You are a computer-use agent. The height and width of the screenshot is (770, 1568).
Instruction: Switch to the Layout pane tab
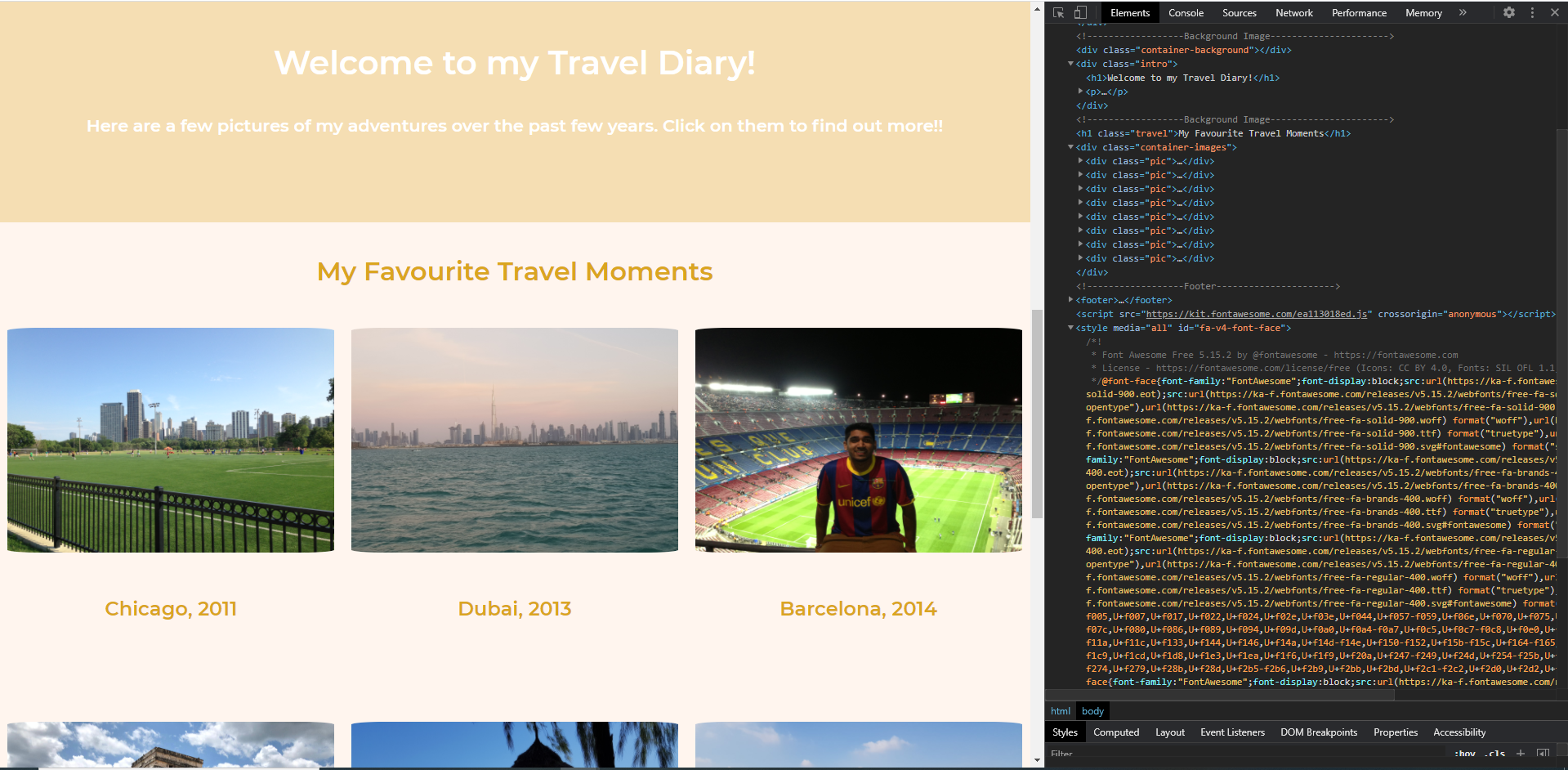tap(1170, 732)
